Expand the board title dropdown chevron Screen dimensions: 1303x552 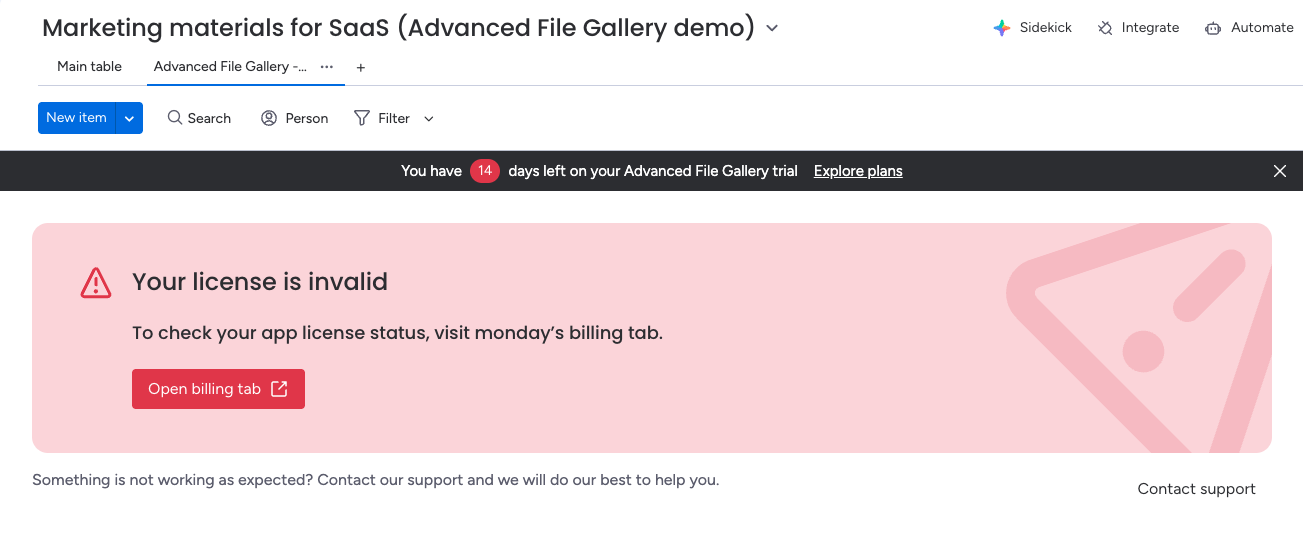coord(772,28)
